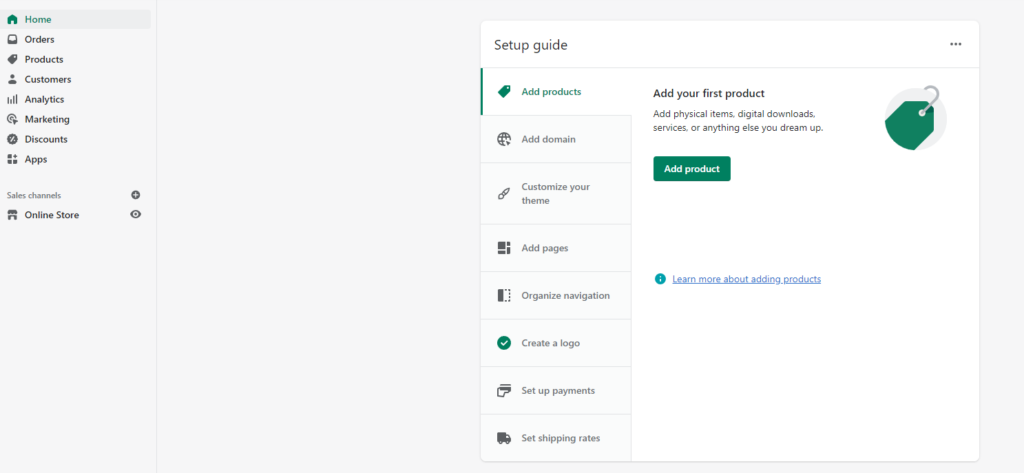The width and height of the screenshot is (1024, 473).
Task: Select the Customize your theme step
Action: click(x=556, y=193)
